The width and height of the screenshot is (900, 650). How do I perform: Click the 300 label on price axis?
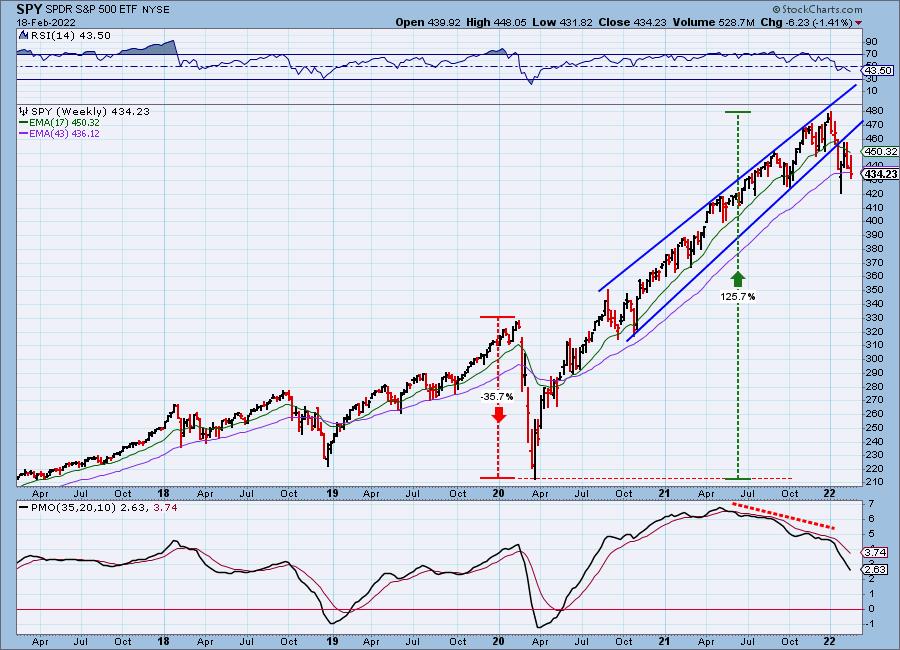pos(874,359)
